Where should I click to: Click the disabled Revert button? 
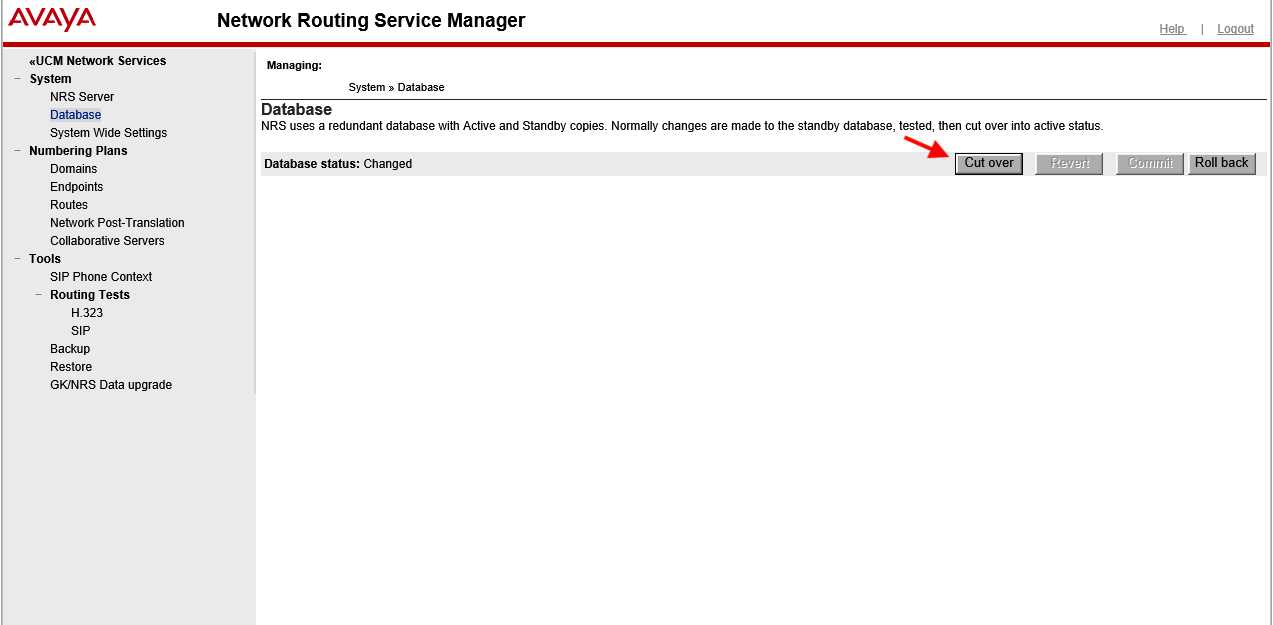(1070, 163)
